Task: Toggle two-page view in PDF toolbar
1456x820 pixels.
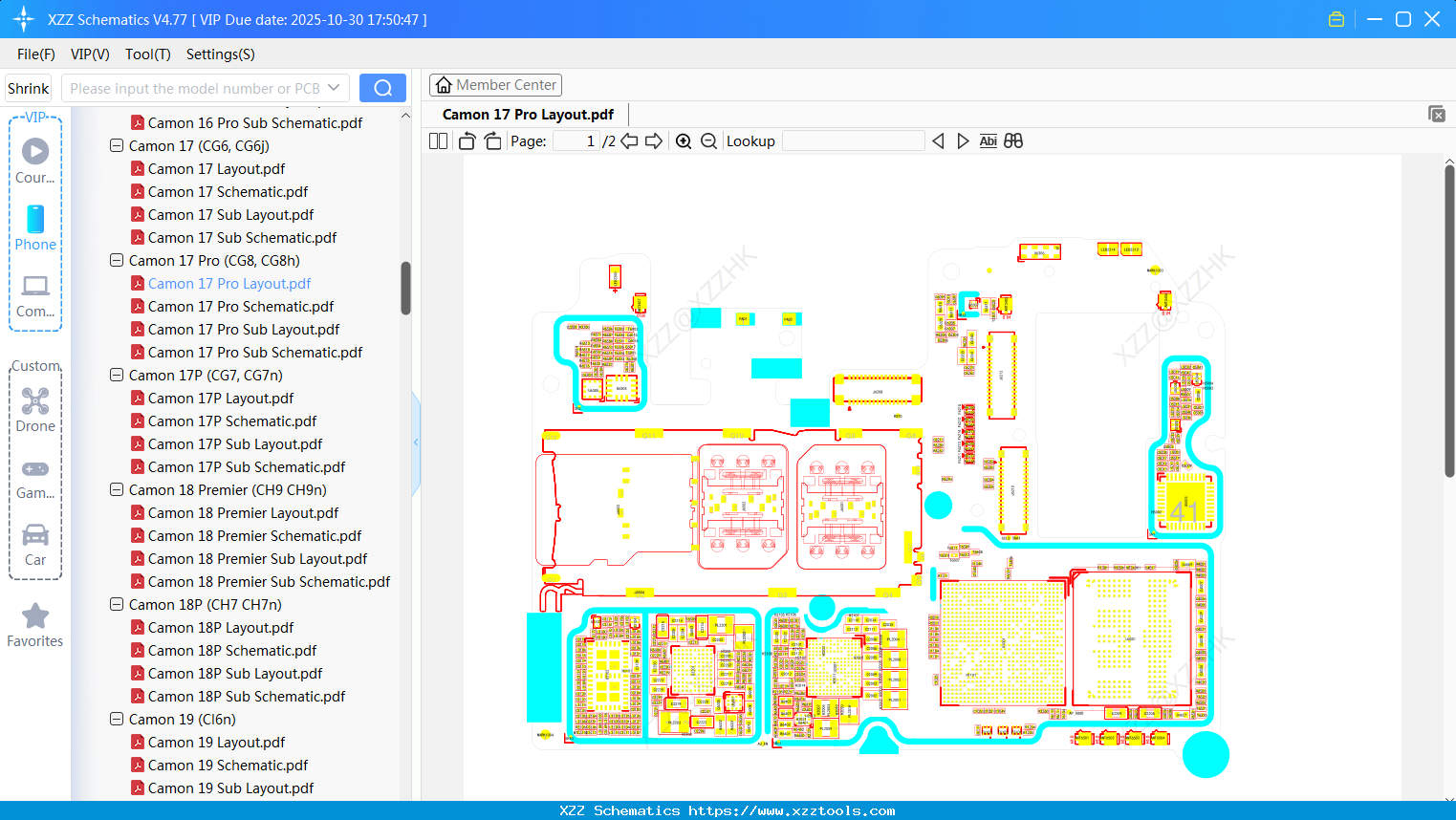Action: point(439,141)
